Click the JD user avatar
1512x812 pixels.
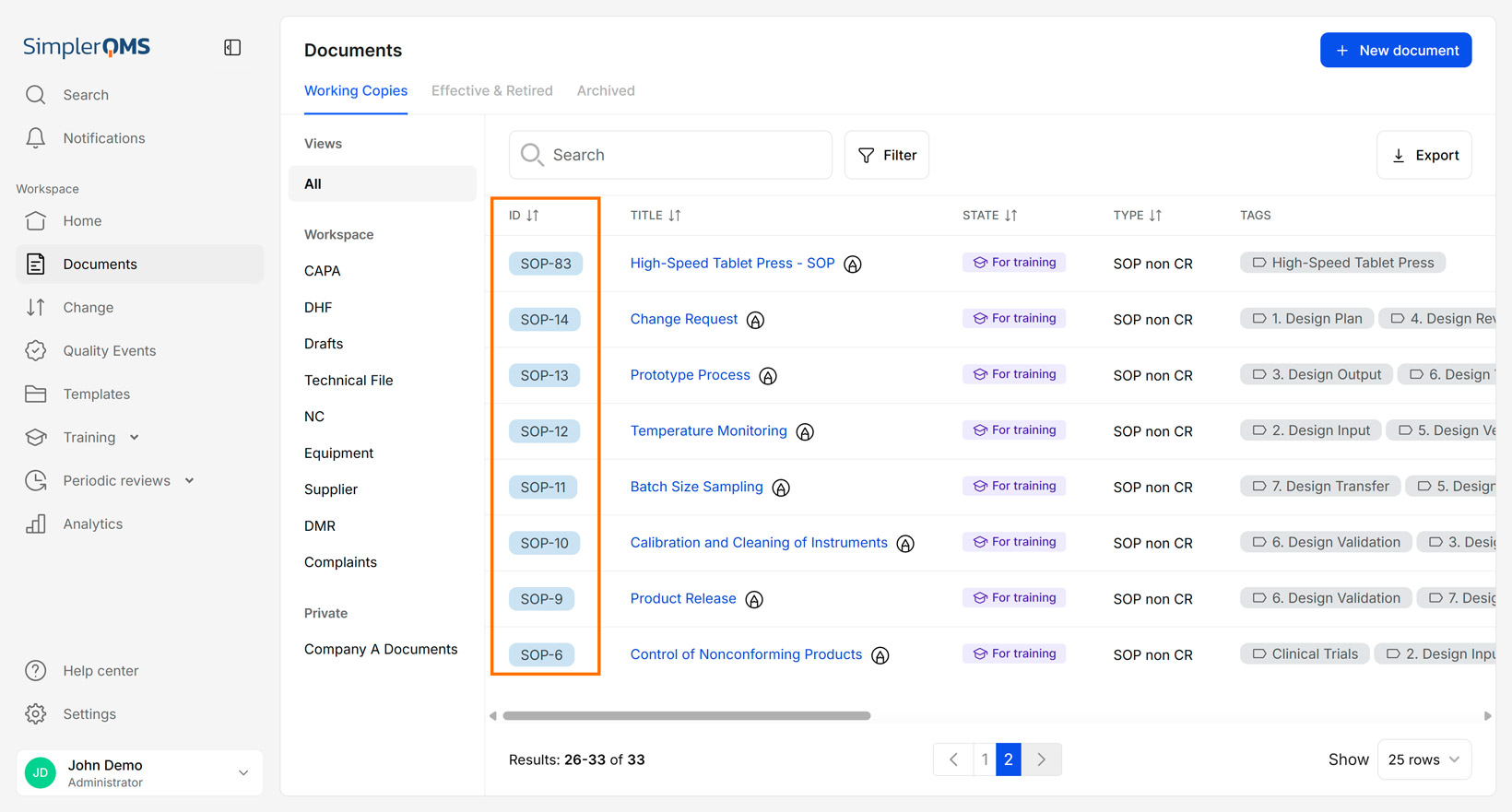click(41, 773)
